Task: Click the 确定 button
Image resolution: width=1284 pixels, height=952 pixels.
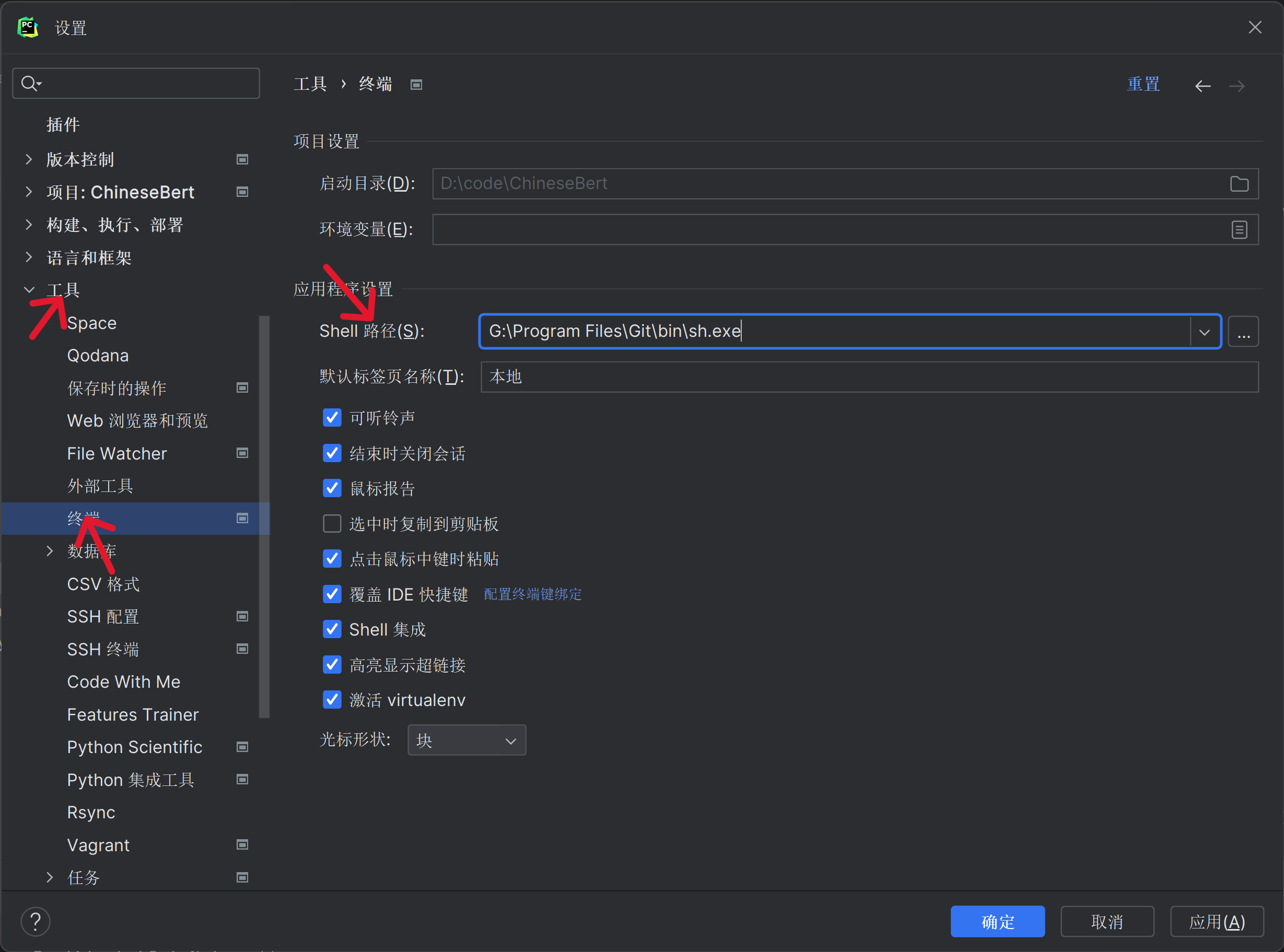Action: [x=997, y=922]
